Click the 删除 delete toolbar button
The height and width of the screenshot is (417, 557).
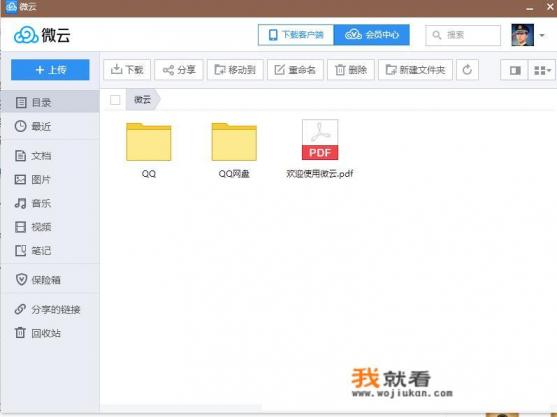click(x=351, y=70)
